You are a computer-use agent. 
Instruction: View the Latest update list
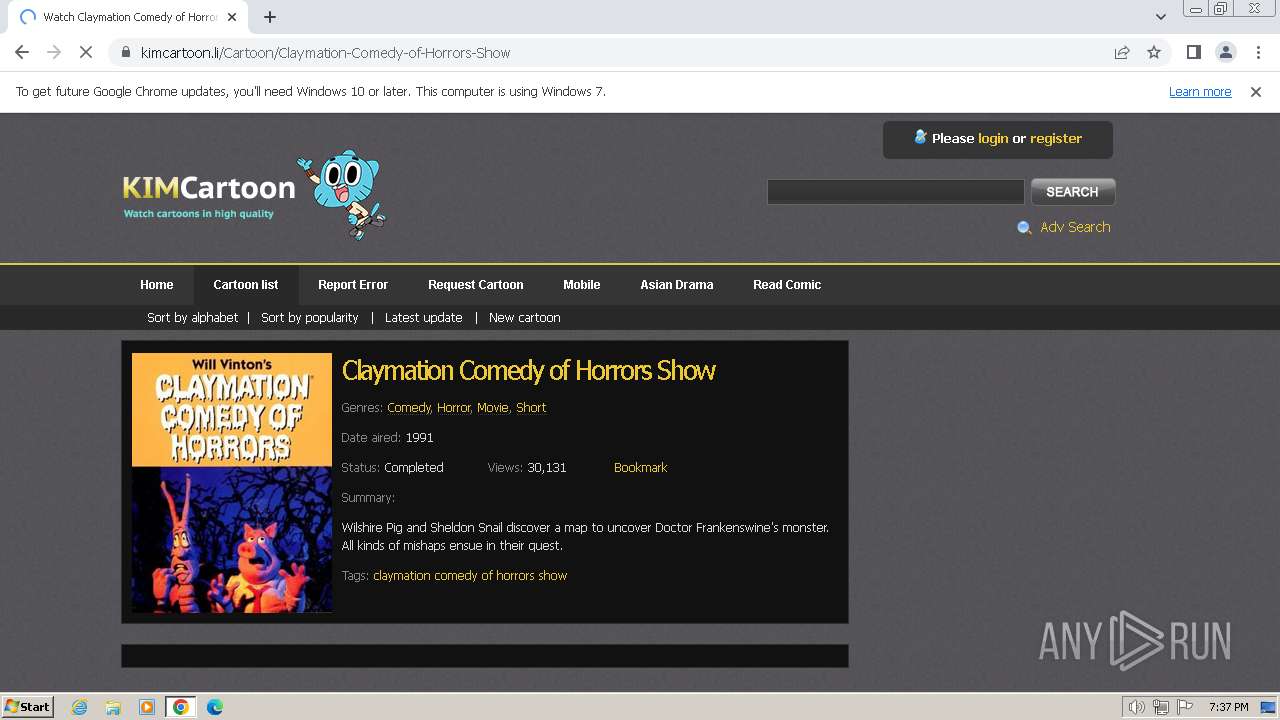pos(424,318)
